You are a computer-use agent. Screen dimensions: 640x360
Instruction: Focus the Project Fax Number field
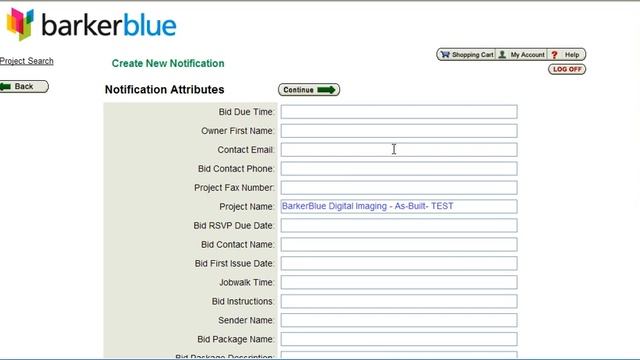(x=399, y=188)
